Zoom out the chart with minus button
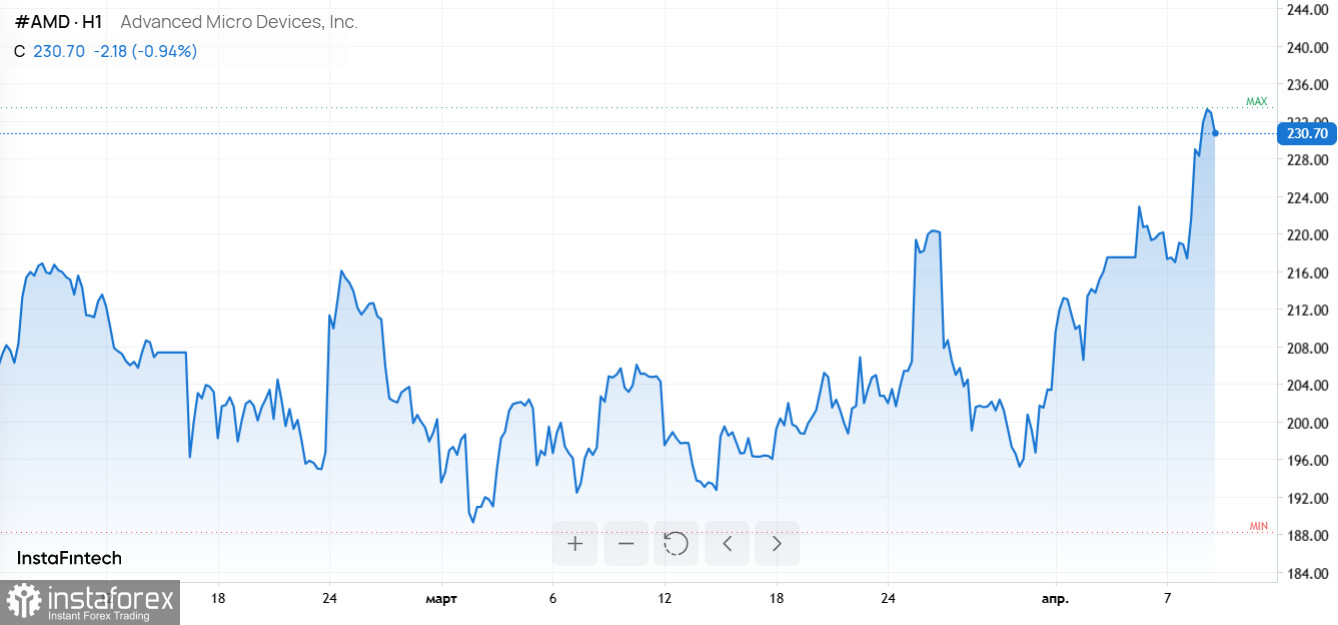The image size is (1338, 625). tap(626, 544)
